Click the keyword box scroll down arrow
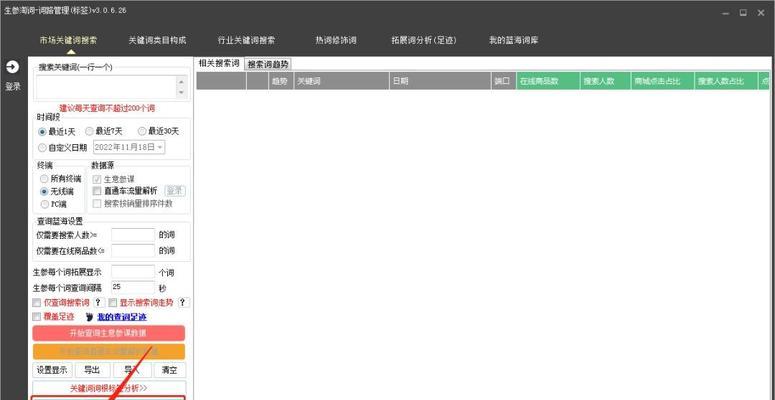Image resolution: width=775 pixels, height=400 pixels. pos(181,92)
